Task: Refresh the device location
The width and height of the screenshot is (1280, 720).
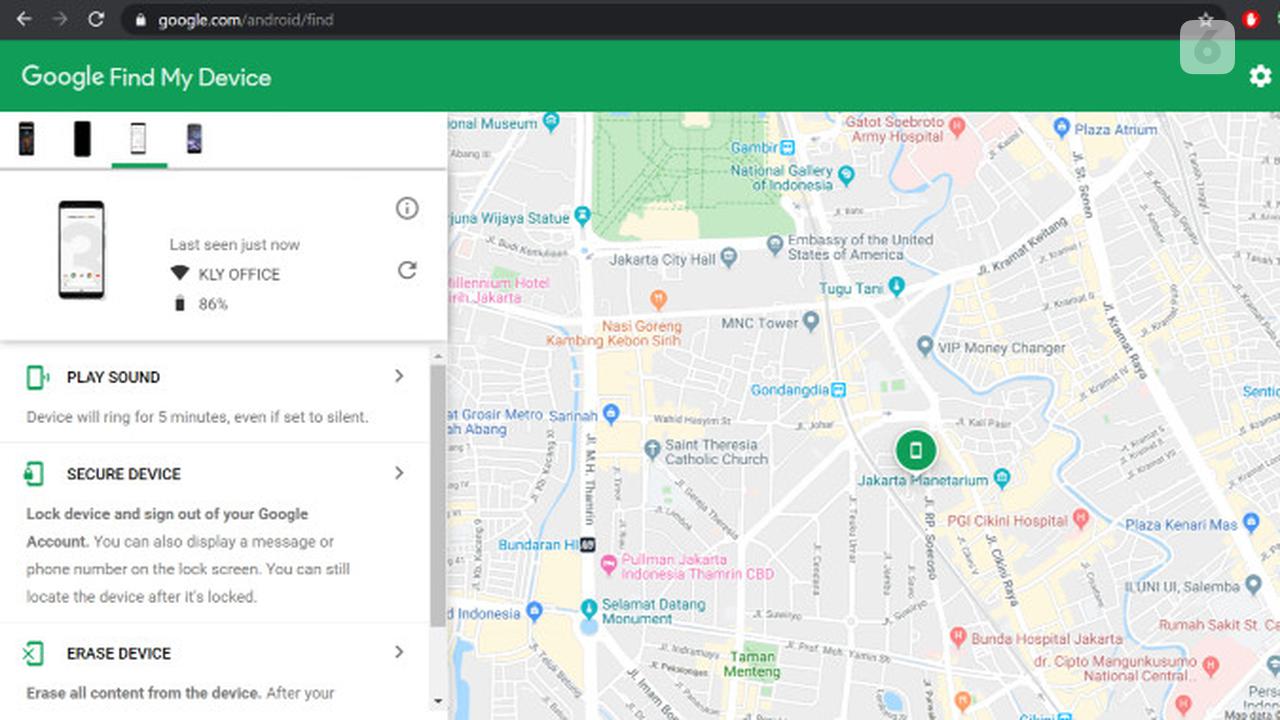Action: tap(407, 270)
